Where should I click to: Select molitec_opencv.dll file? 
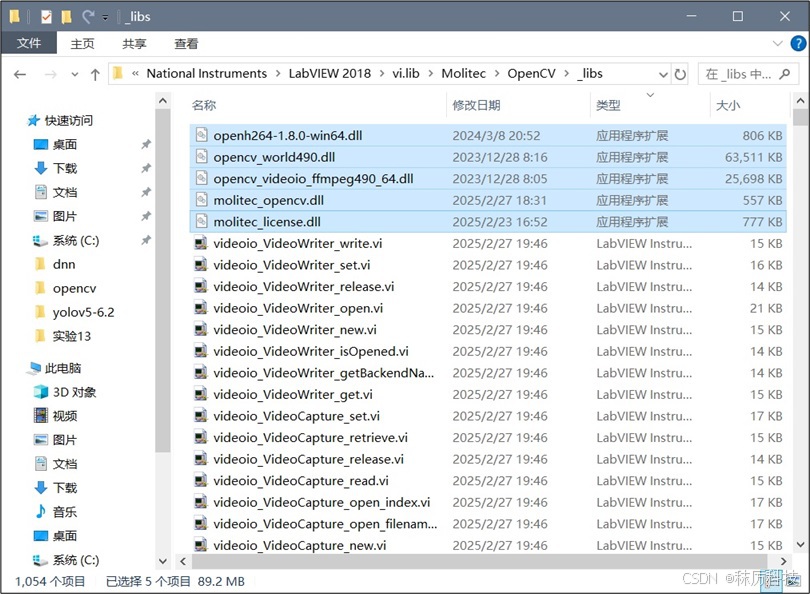(488, 200)
